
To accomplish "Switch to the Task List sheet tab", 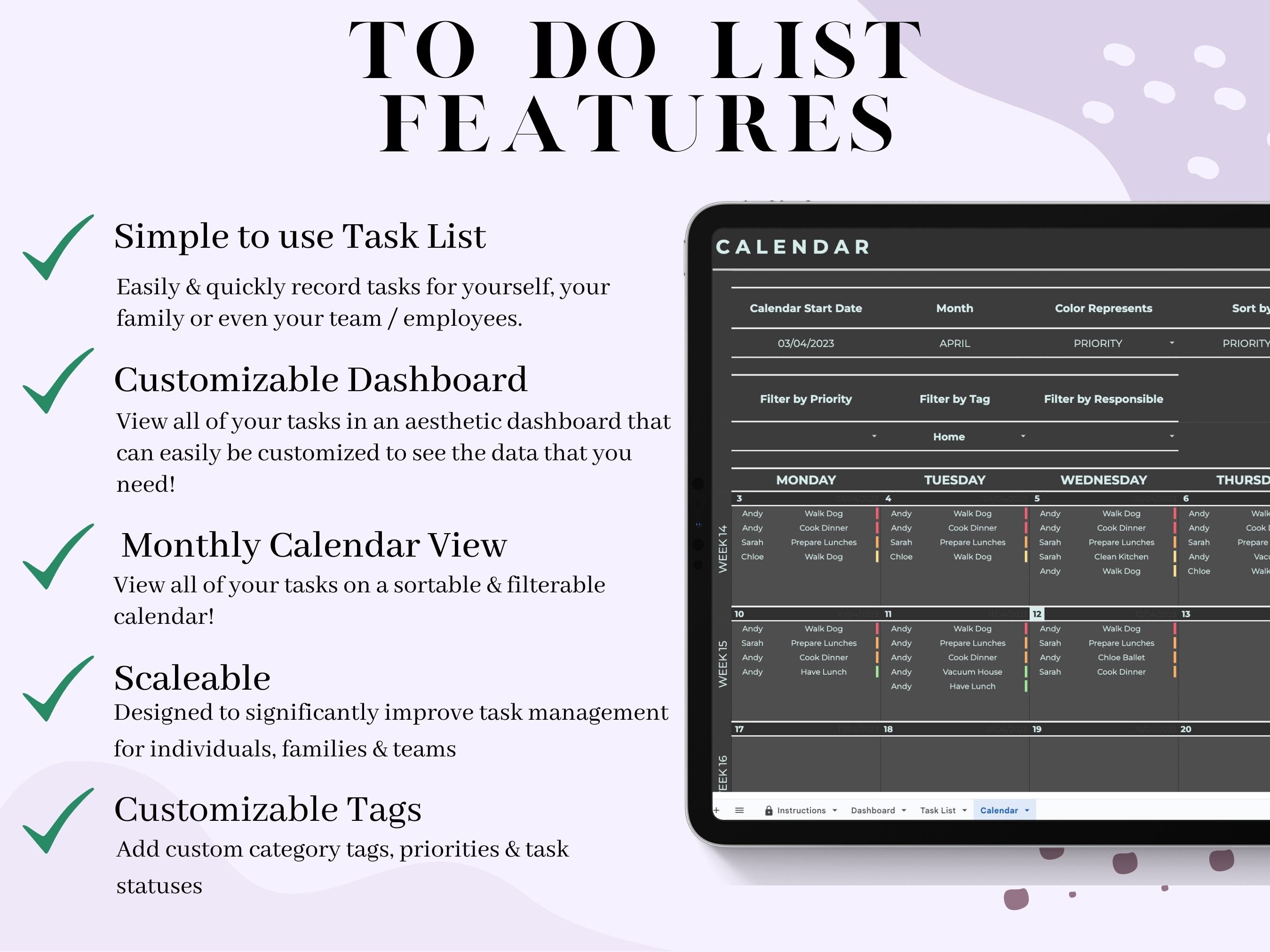I will pos(937,810).
